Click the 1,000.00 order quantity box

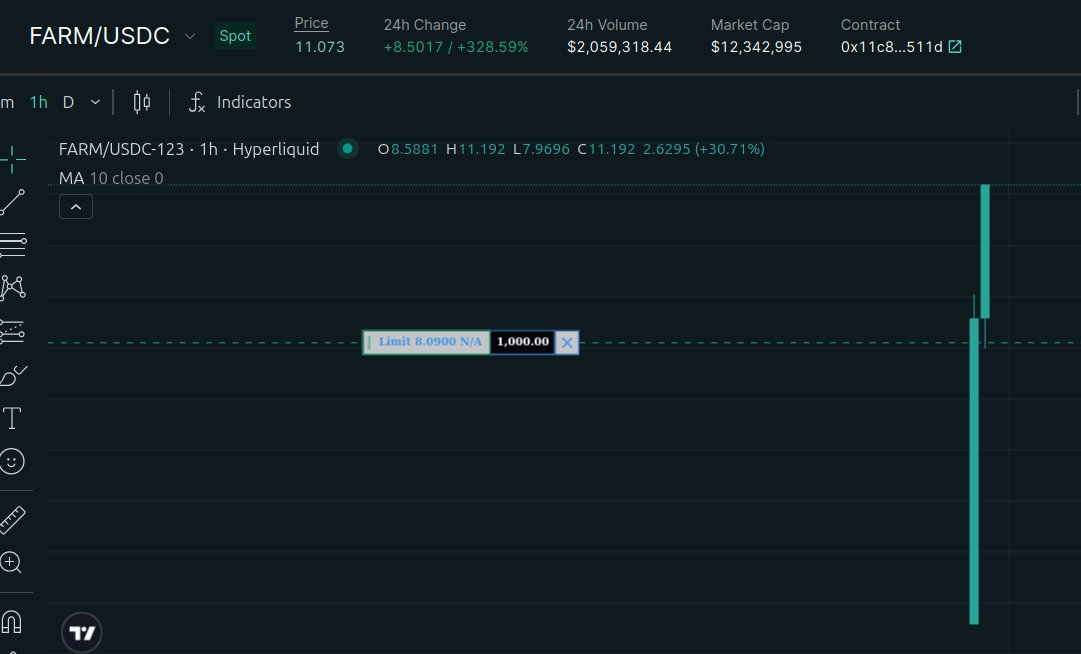(523, 342)
